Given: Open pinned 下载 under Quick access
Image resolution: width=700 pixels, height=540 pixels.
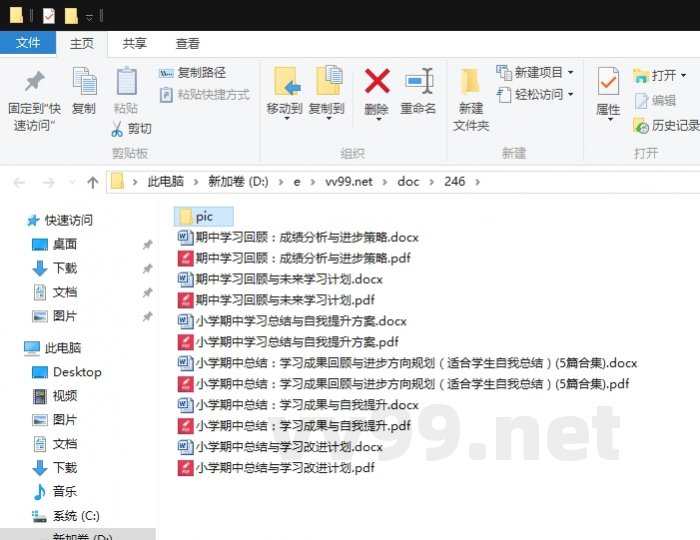Looking at the screenshot, I should pos(54,268).
